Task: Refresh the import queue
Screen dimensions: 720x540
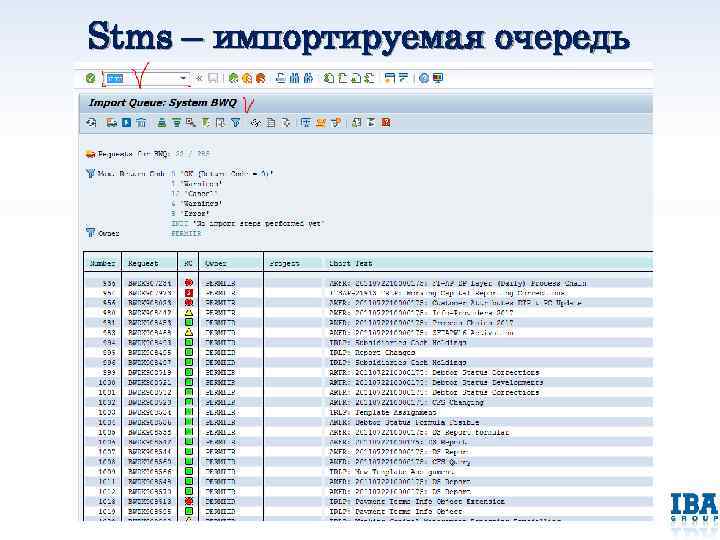Action: click(91, 123)
